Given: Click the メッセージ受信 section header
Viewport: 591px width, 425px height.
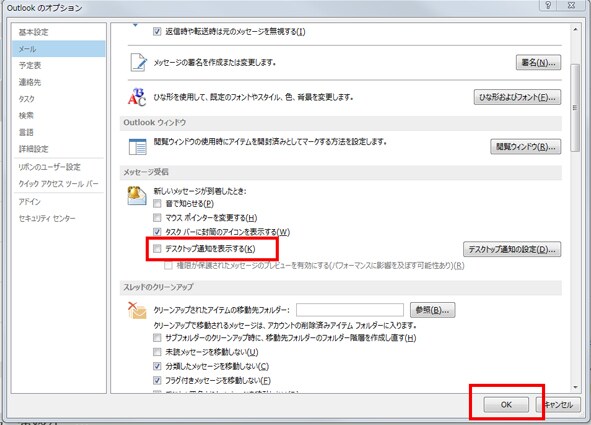Looking at the screenshot, I should point(341,173).
